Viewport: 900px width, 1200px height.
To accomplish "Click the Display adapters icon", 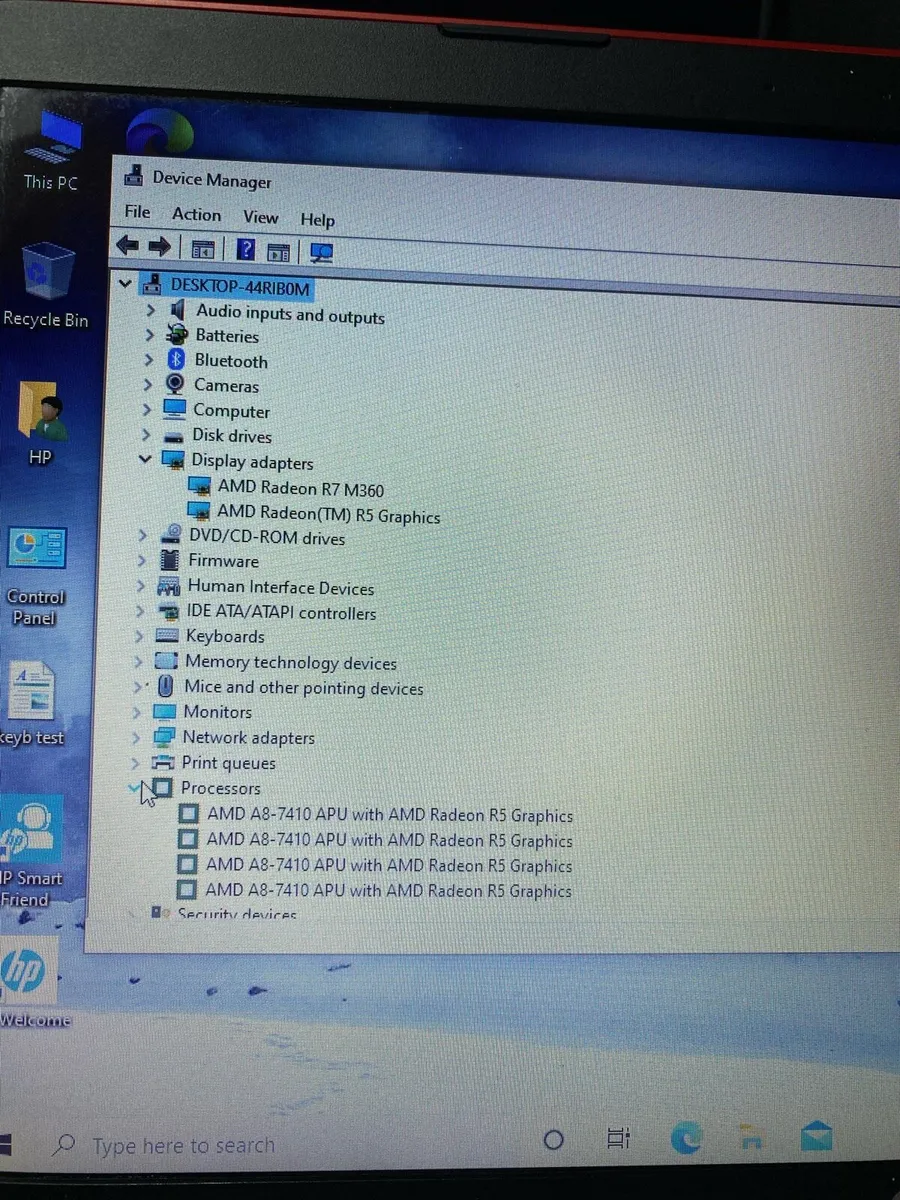I will pyautogui.click(x=173, y=460).
